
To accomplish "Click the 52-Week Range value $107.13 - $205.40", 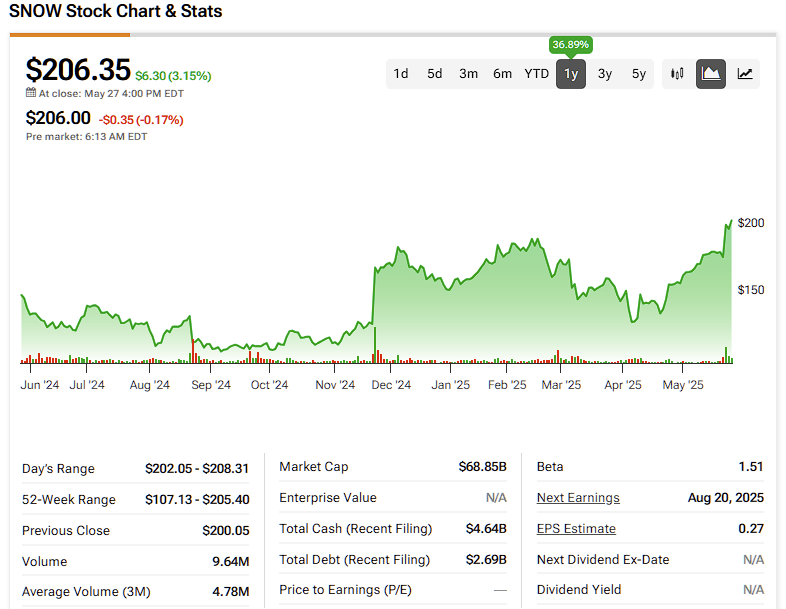I will 197,500.
